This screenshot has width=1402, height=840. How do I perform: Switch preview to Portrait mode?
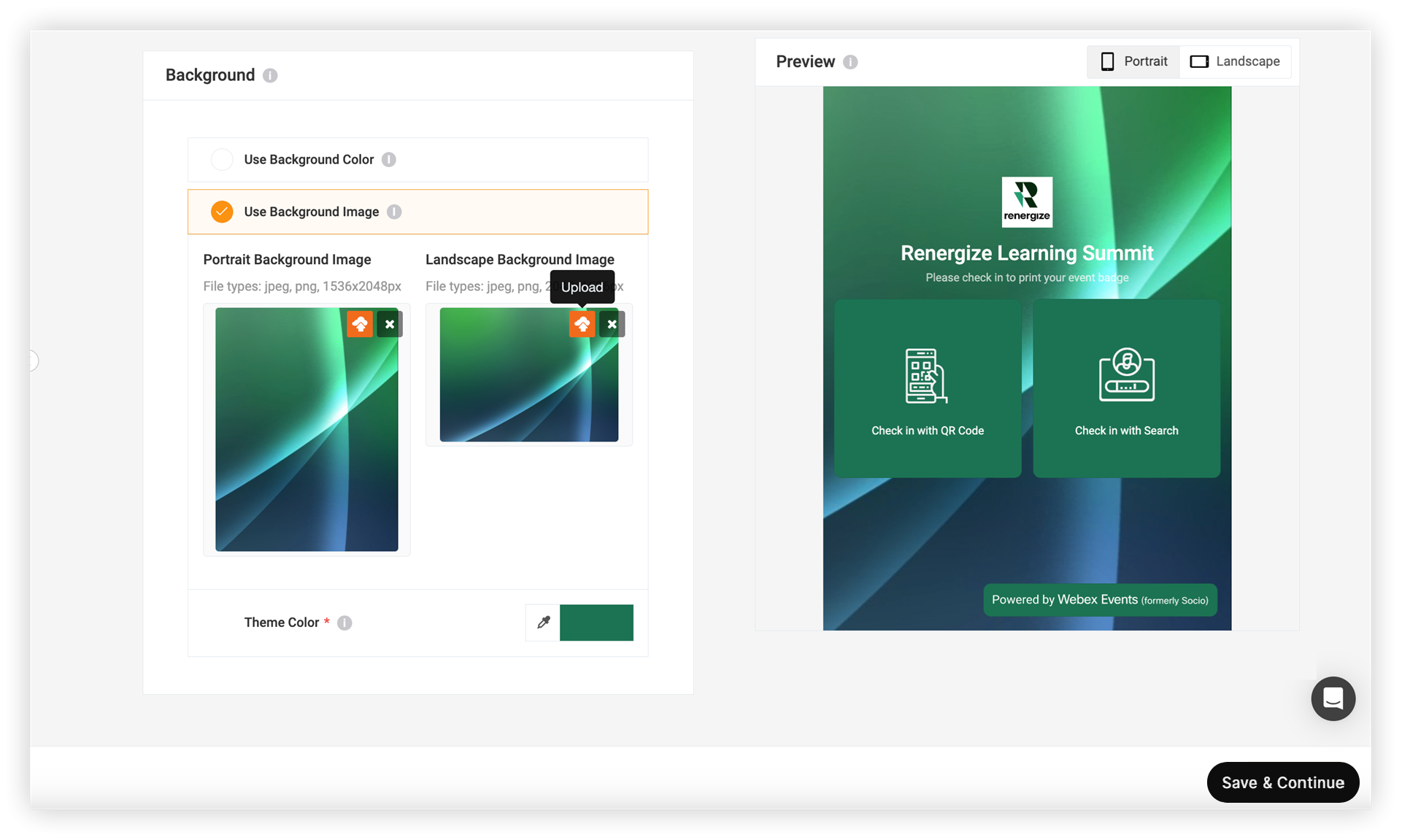pos(1133,61)
